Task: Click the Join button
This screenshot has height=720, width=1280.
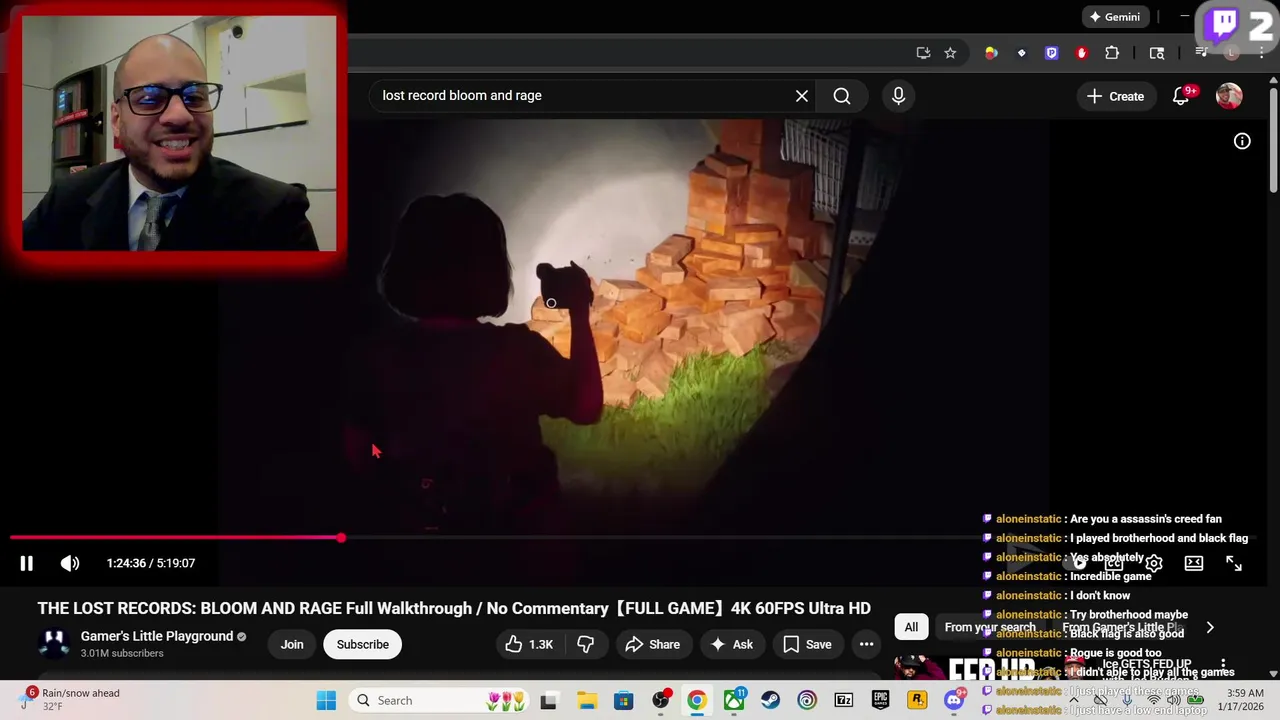Action: 292,644
